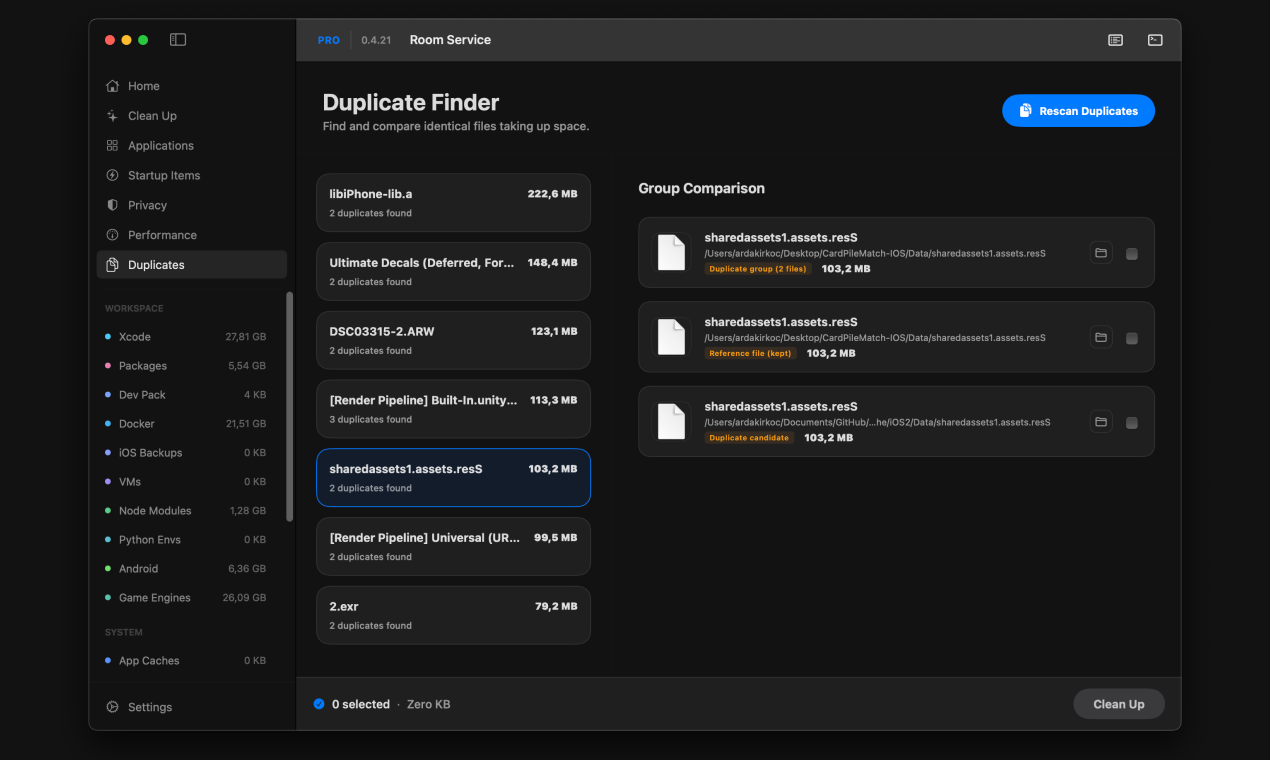The image size is (1270, 760).
Task: Check the Duplicate candidate file checkbox
Action: coord(1132,423)
